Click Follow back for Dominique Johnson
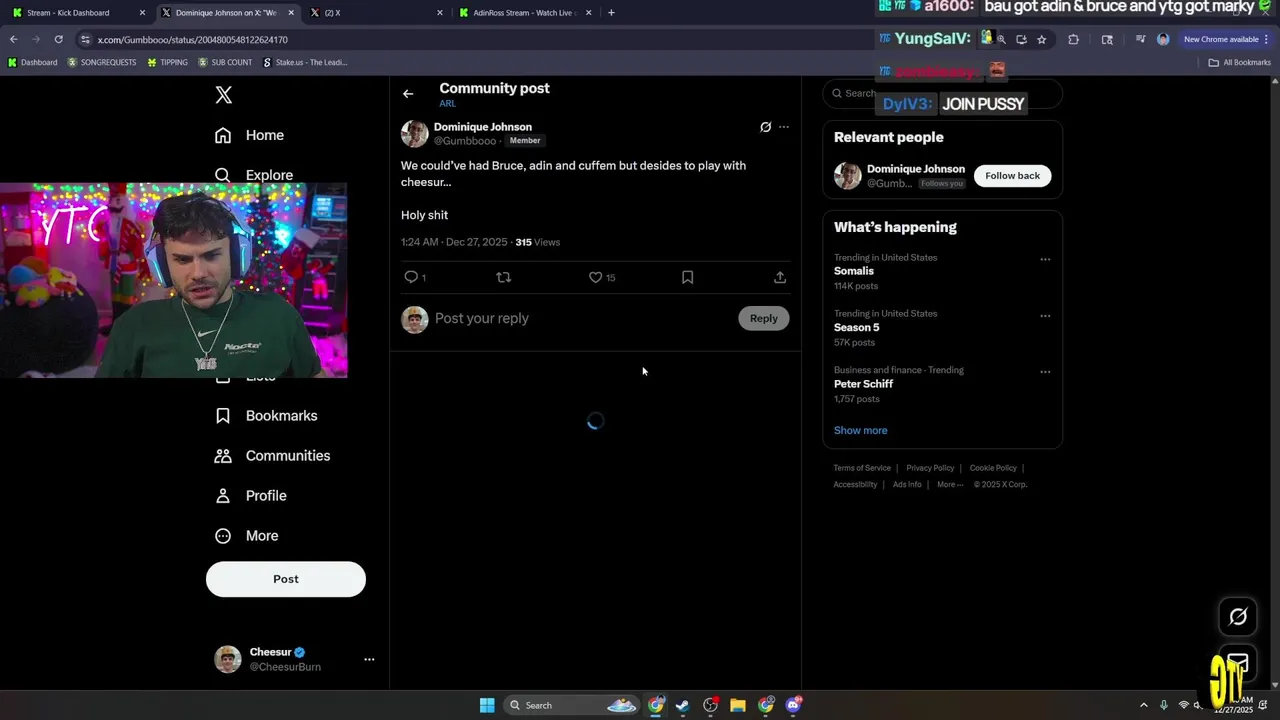This screenshot has width=1280, height=720. pos(1012,176)
